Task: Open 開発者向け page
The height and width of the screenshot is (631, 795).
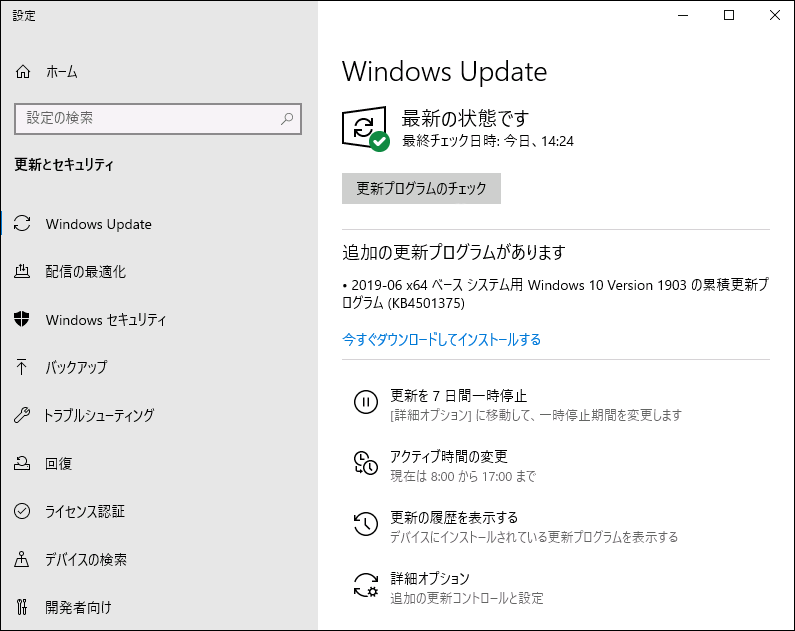Action: [78, 607]
